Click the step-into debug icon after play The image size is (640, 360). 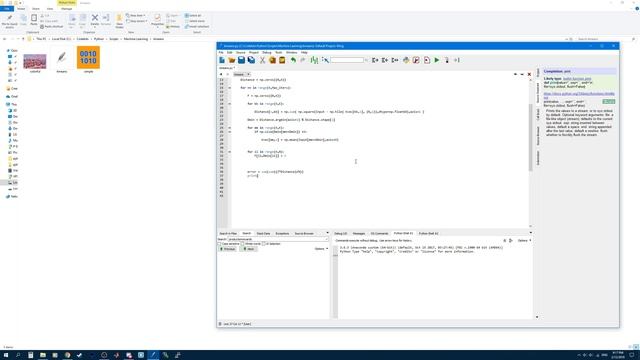[447, 60]
